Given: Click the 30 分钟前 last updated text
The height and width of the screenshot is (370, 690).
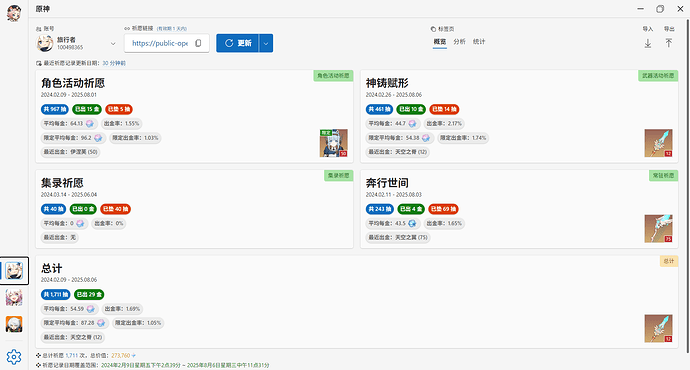Looking at the screenshot, I should pos(114,63).
